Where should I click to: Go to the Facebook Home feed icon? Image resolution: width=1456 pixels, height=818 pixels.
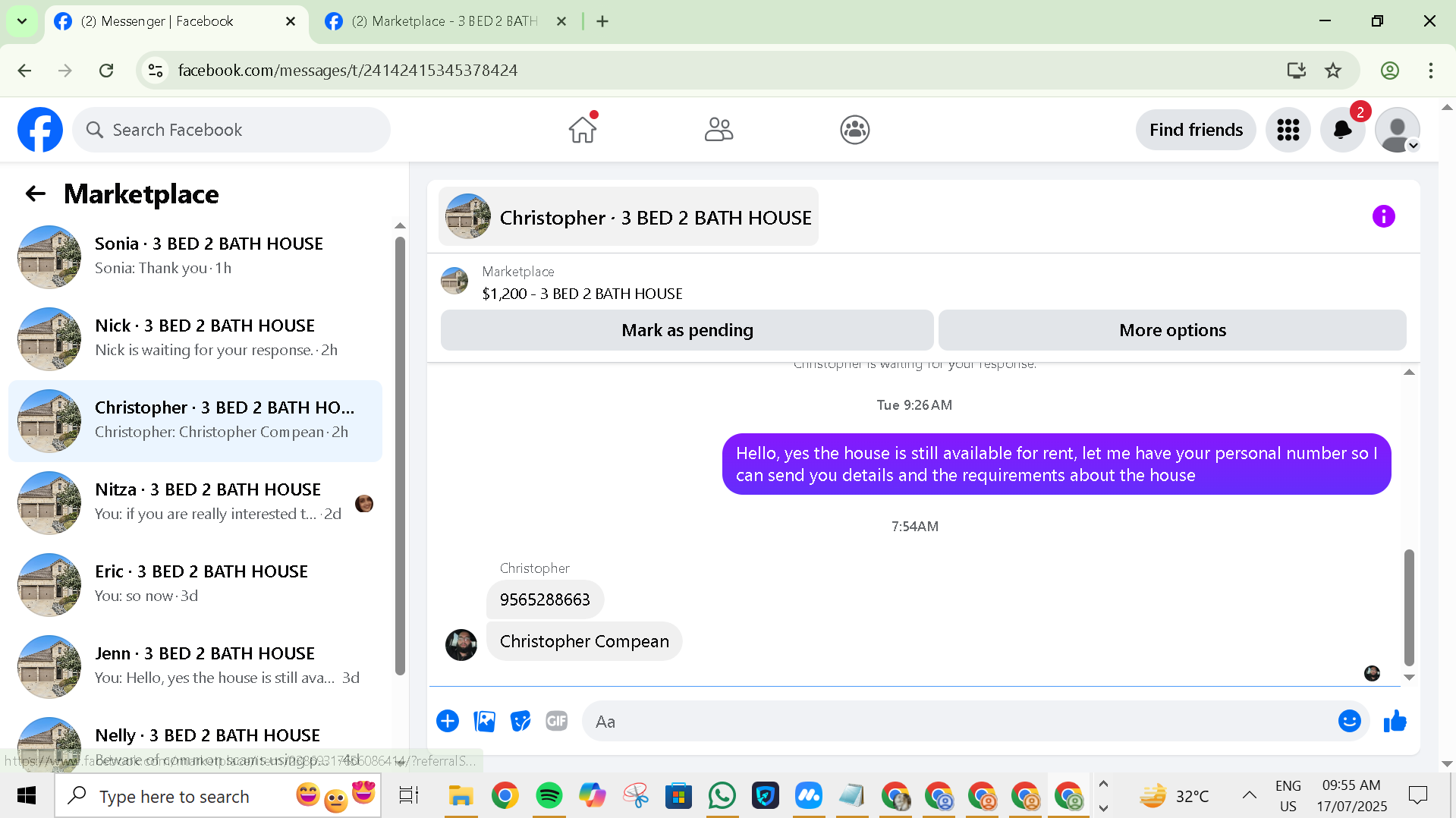583,130
